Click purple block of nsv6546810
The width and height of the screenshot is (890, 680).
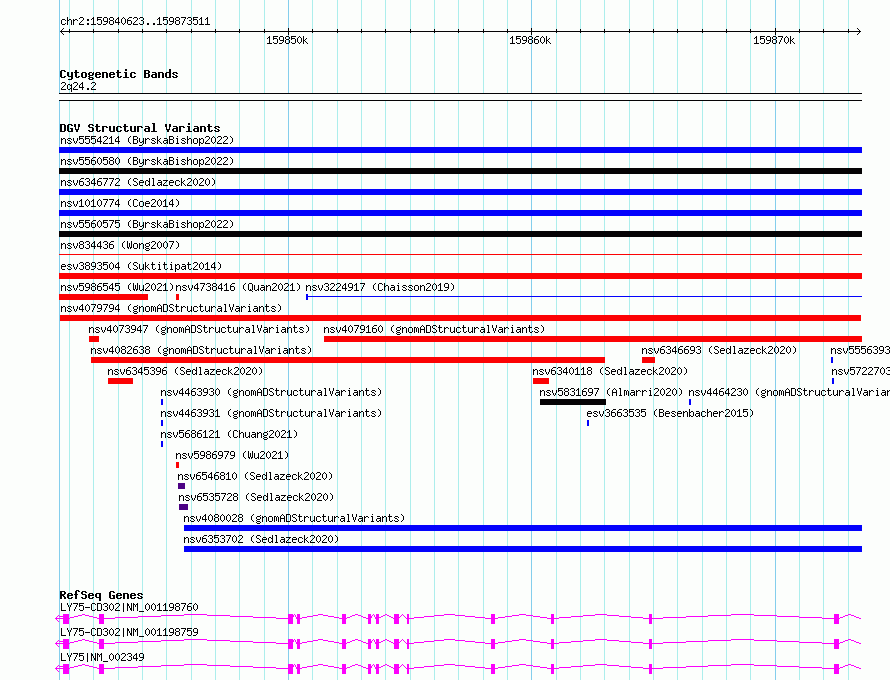[x=182, y=486]
